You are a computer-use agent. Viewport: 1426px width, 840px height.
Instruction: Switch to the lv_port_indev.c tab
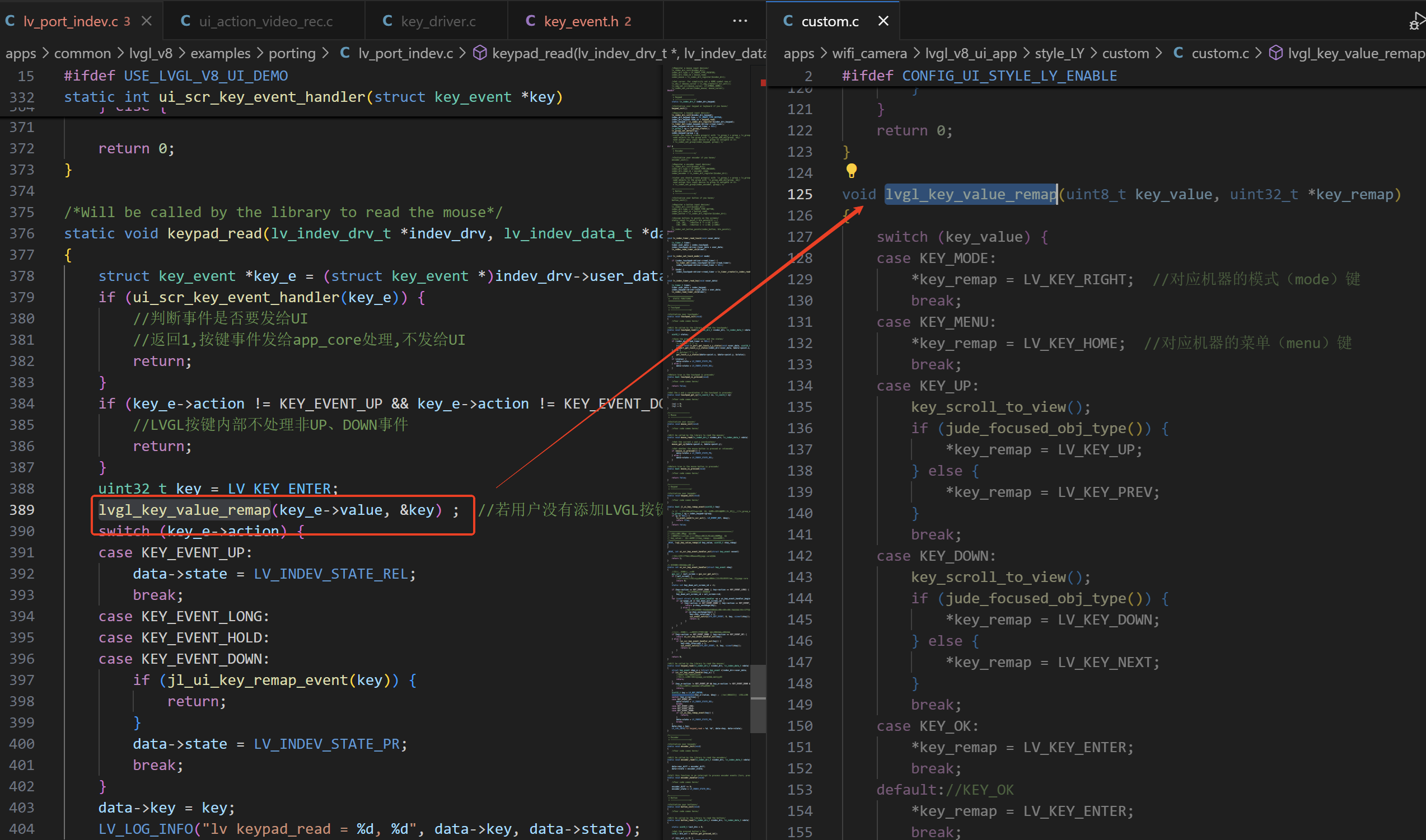(x=70, y=21)
